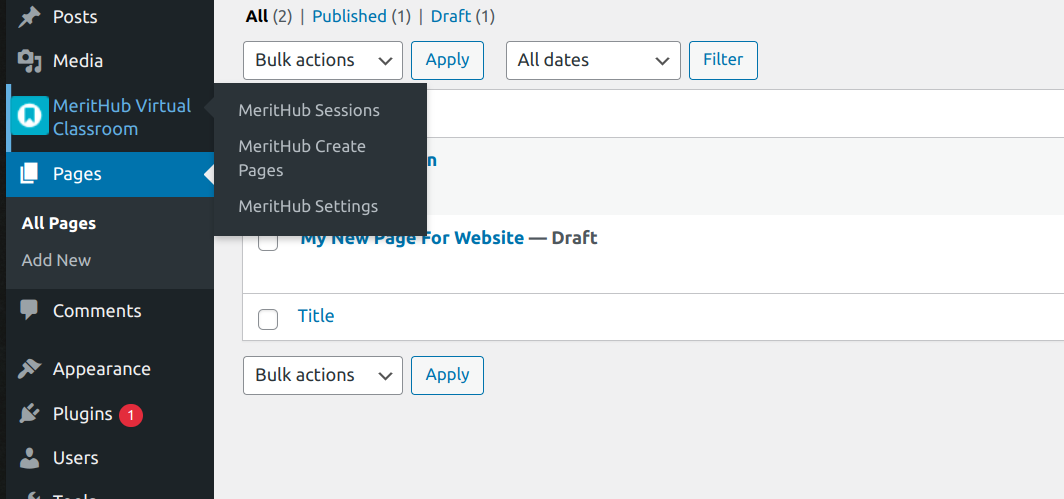Open the All dates dropdown
The image size is (1064, 499).
593,60
